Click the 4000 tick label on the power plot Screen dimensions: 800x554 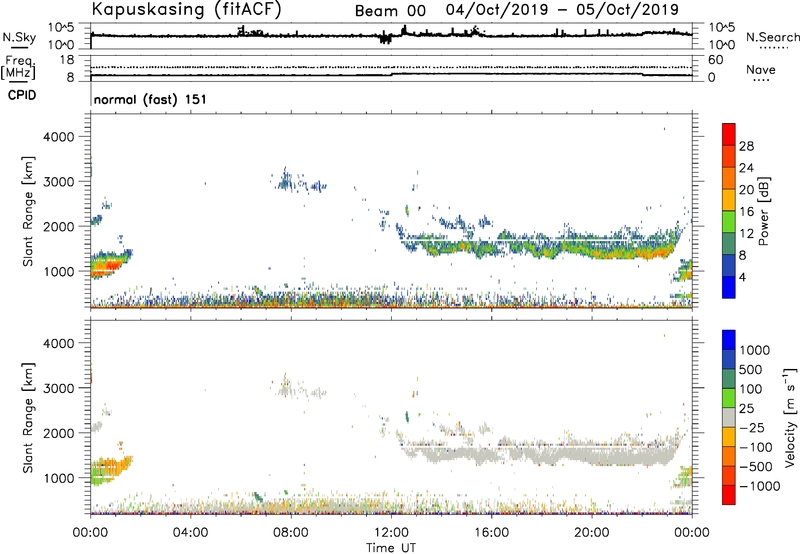tap(58, 137)
